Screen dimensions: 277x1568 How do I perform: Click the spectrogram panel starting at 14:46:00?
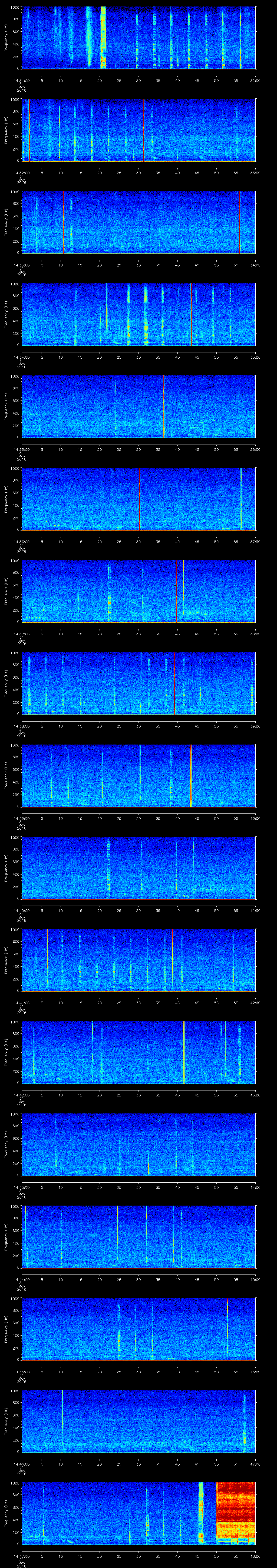[x=138, y=1421]
